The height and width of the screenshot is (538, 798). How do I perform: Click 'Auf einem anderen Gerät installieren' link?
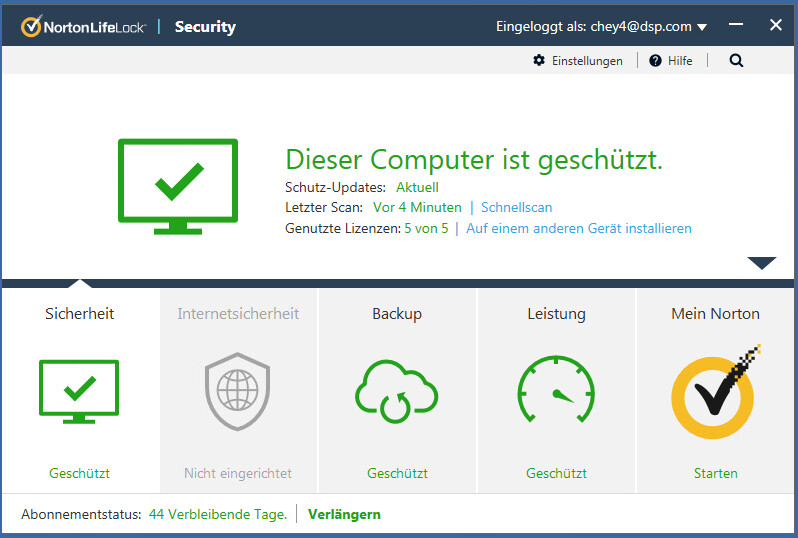point(578,228)
